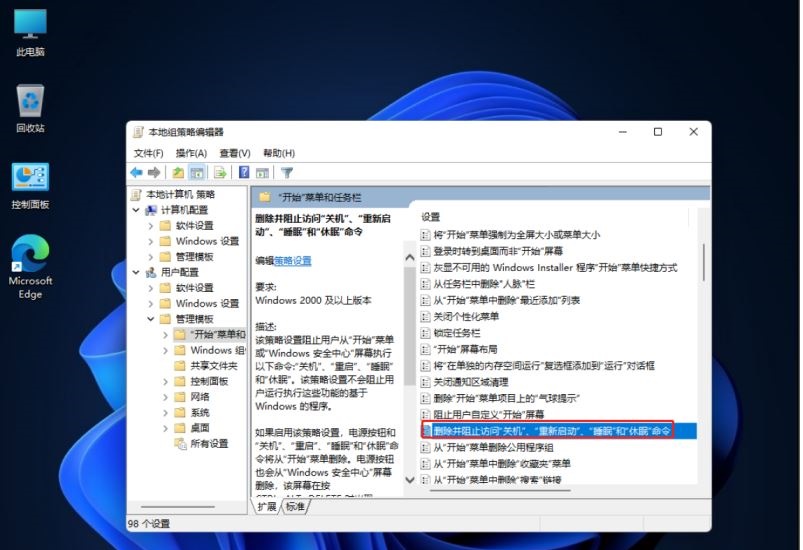The width and height of the screenshot is (803, 550).
Task: Collapse 管理模板 under 用户配置
Action: [151, 319]
